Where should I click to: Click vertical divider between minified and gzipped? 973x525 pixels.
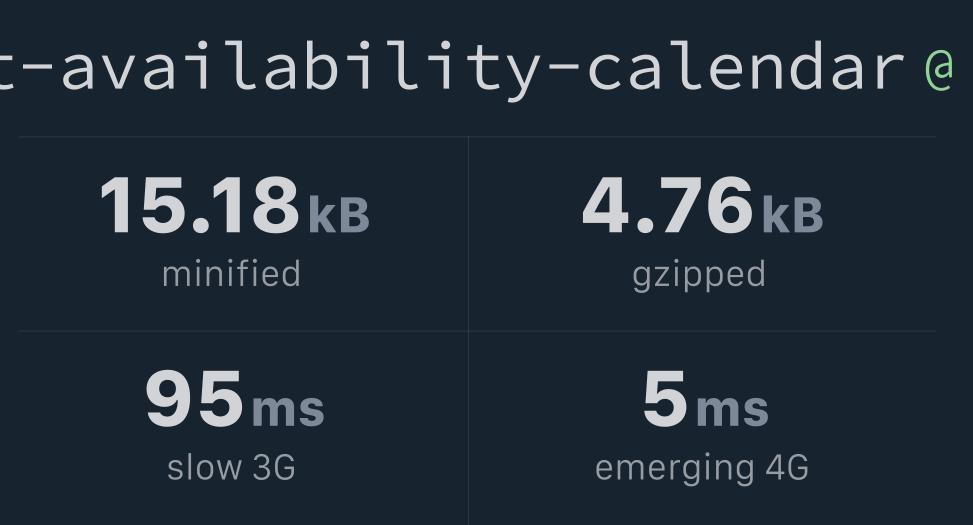(x=469, y=234)
